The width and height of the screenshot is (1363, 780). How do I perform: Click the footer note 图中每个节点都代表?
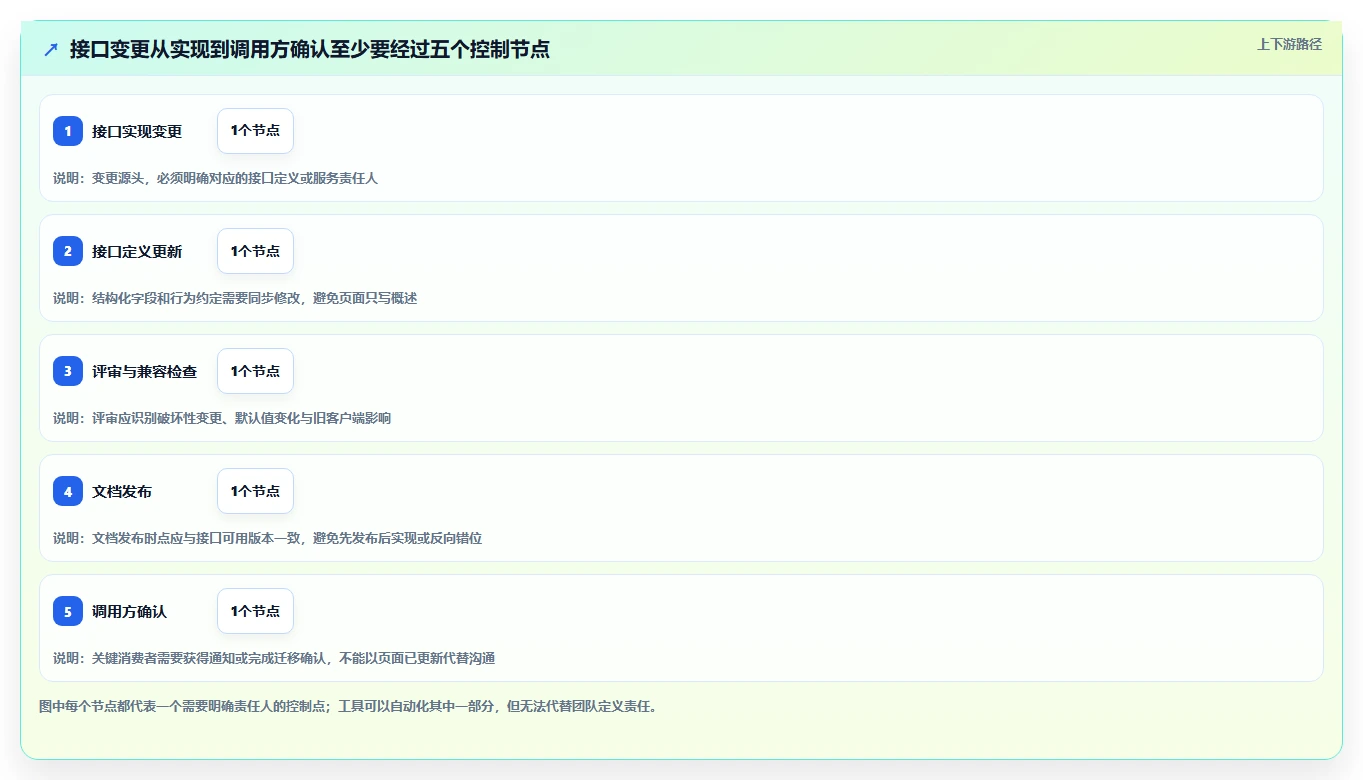pyautogui.click(x=347, y=706)
